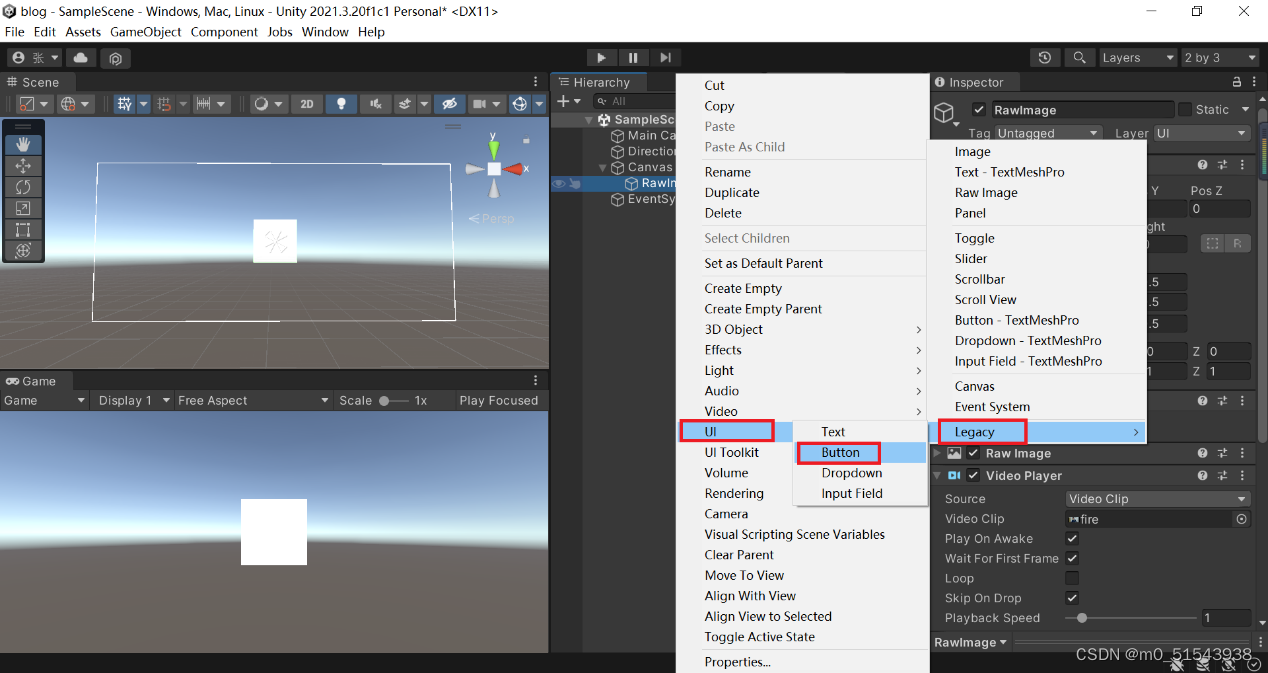Image resolution: width=1268 pixels, height=673 pixels.
Task: Enable the Loop checkbox on Video Player
Action: tap(1072, 578)
